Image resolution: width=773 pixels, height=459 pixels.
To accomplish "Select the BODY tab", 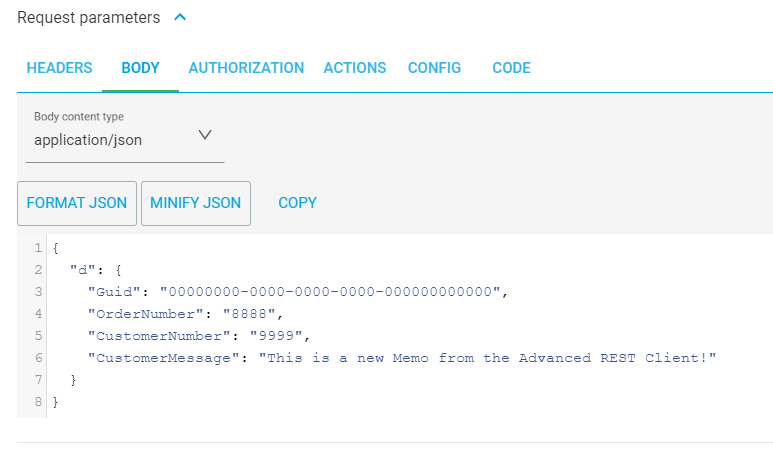I will 141,68.
